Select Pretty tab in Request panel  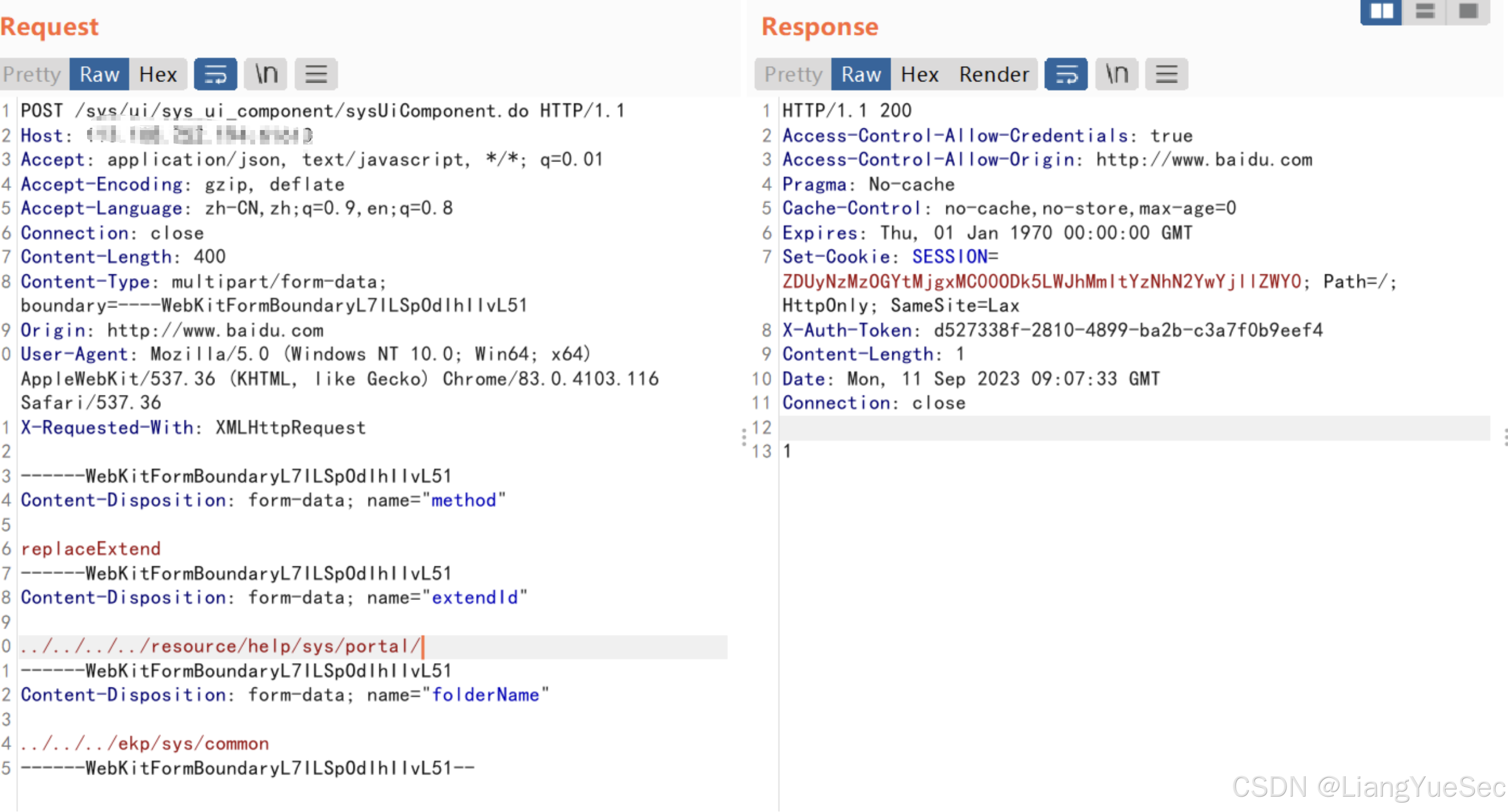coord(32,74)
